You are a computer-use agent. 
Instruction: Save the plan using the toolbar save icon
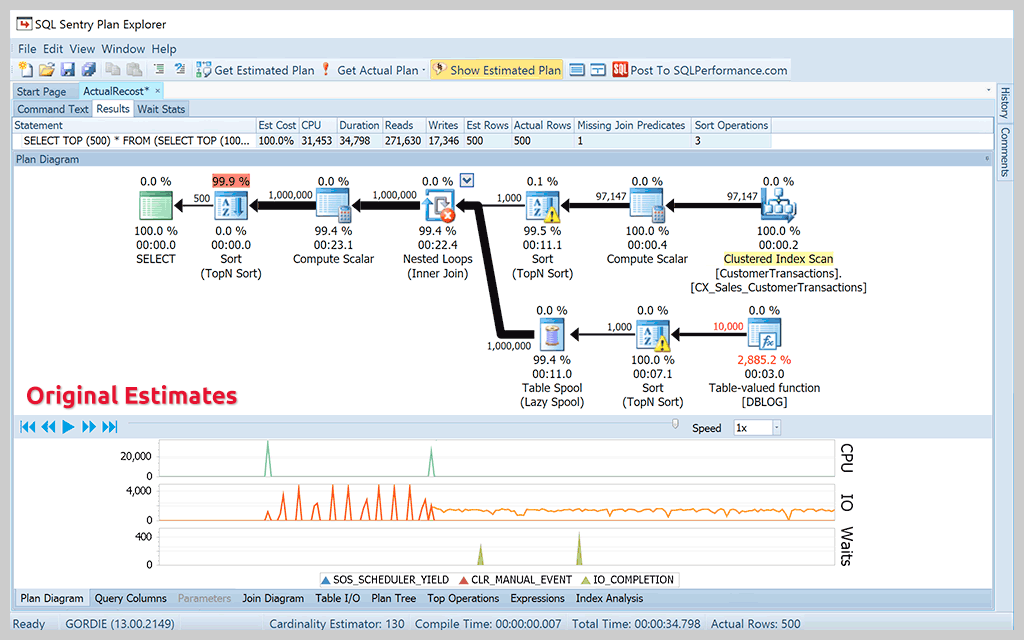66,69
